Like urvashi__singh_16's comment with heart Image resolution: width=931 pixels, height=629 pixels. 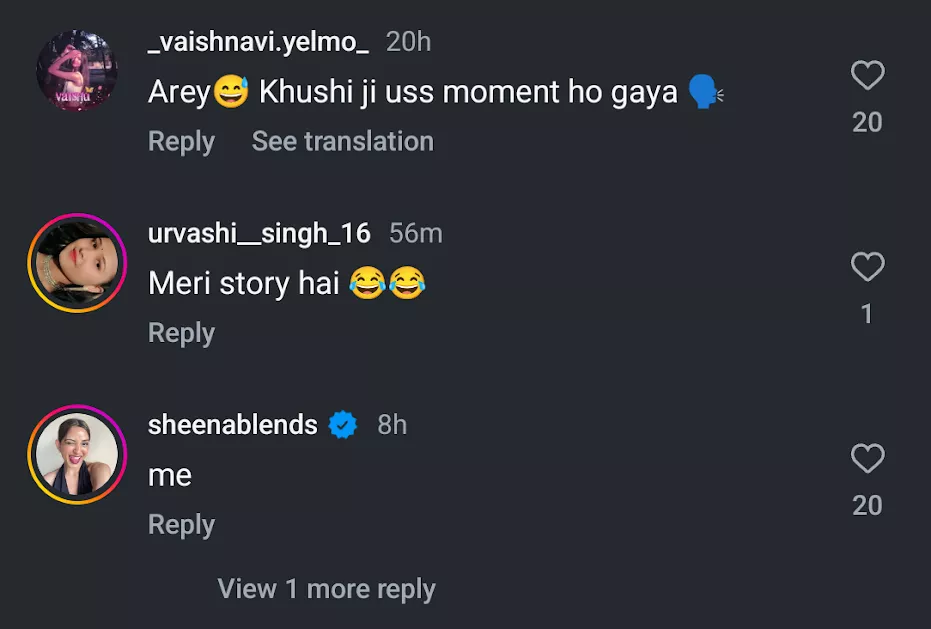pos(867,267)
